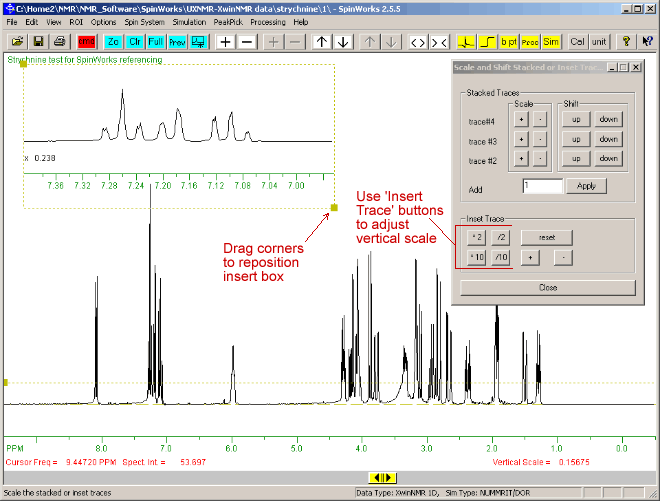Open the Processing menu
Image resolution: width=660 pixels, height=501 pixels.
click(x=268, y=22)
